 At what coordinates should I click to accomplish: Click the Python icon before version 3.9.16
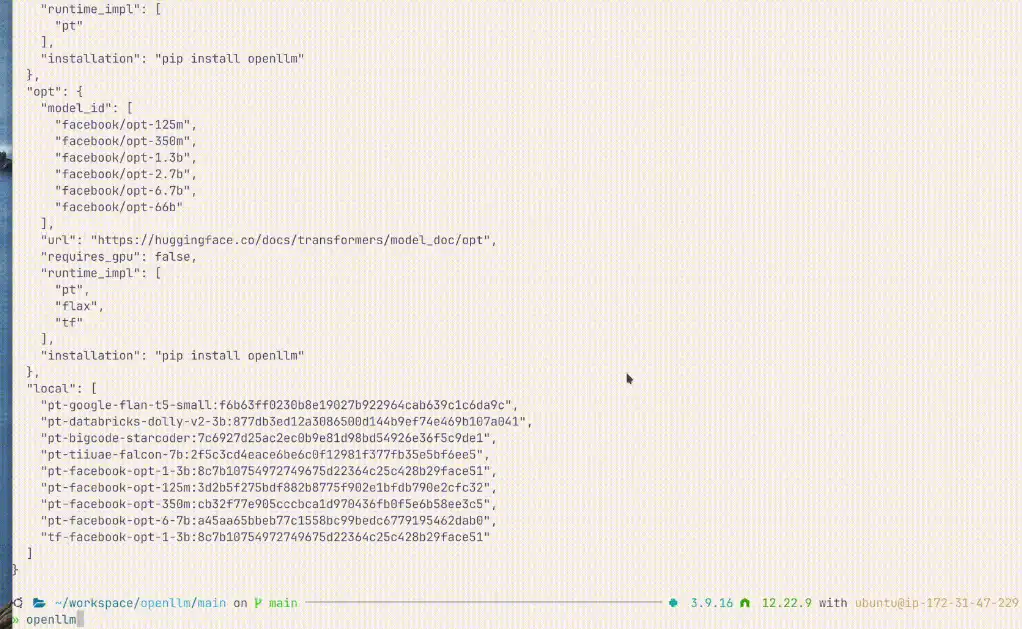click(673, 603)
